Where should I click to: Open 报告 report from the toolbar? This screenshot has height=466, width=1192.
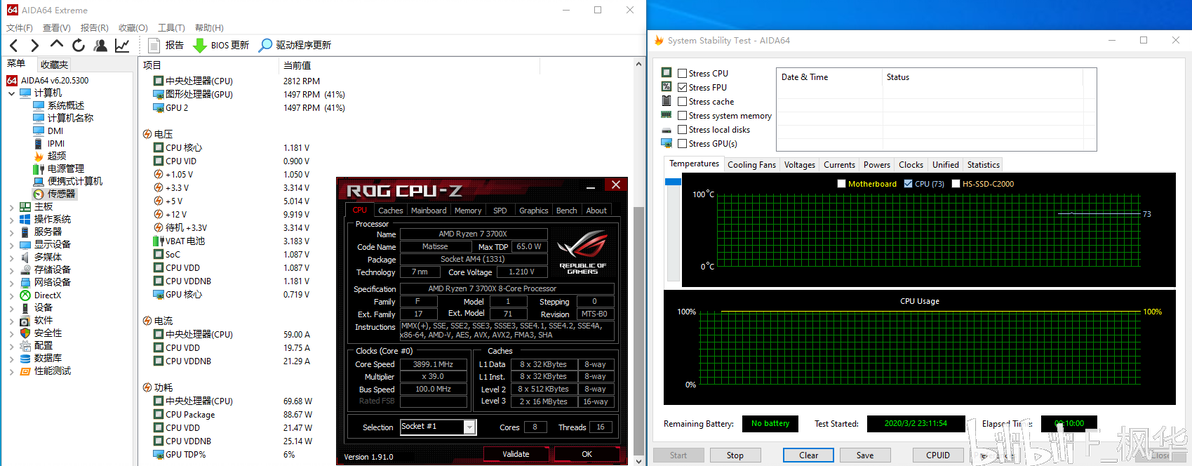pyautogui.click(x=165, y=46)
